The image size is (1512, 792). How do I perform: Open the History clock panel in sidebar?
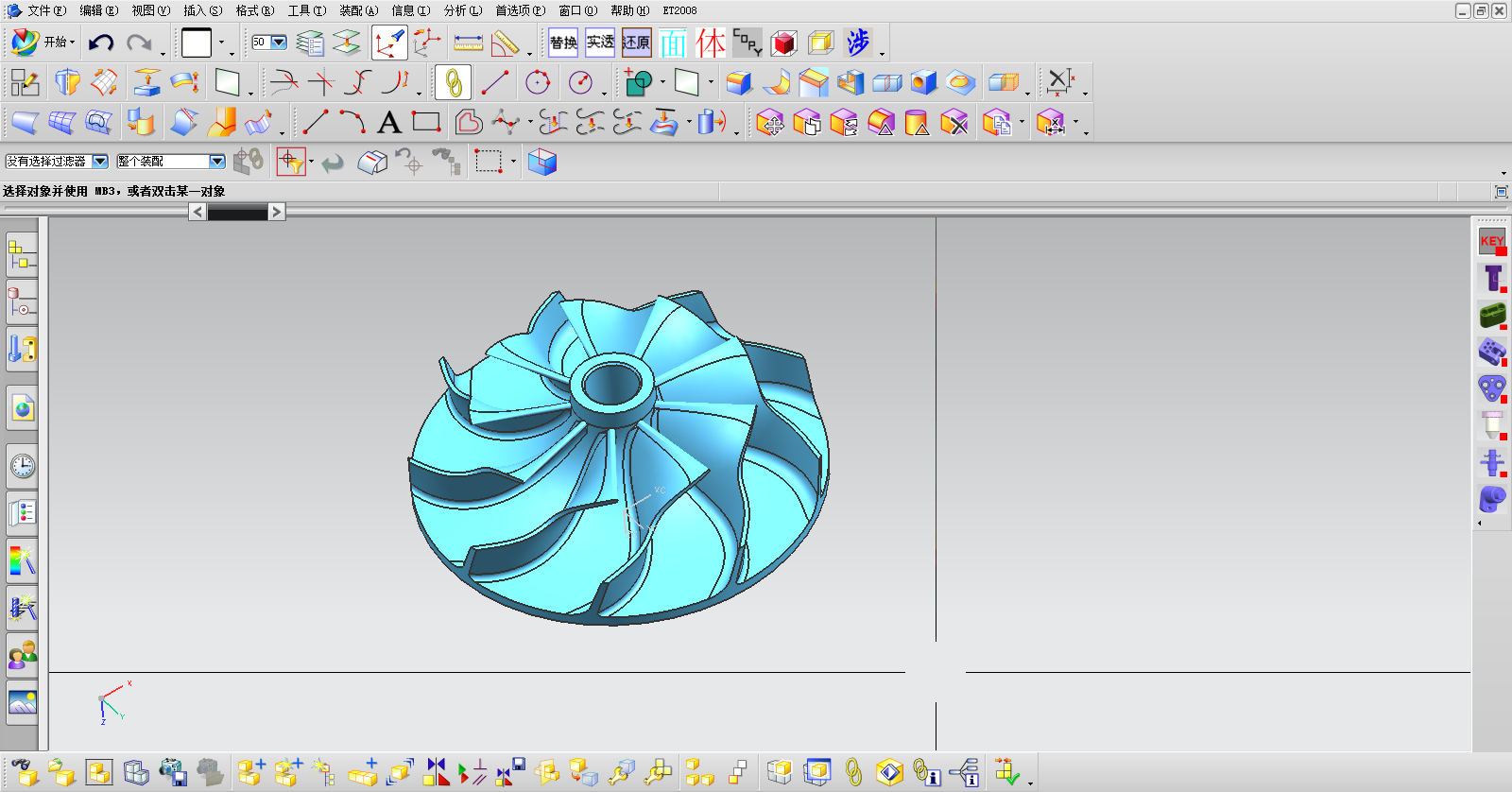23,465
